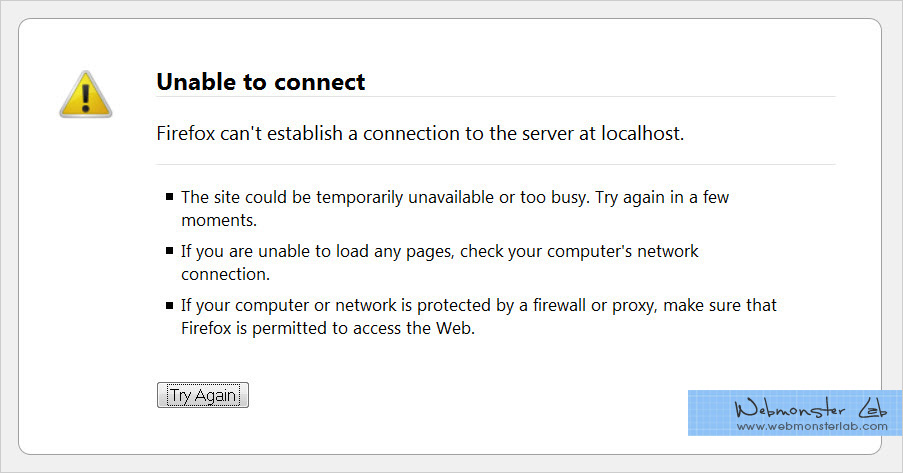Click the second bullet square marker
Image resolution: width=903 pixels, height=473 pixels.
click(169, 251)
